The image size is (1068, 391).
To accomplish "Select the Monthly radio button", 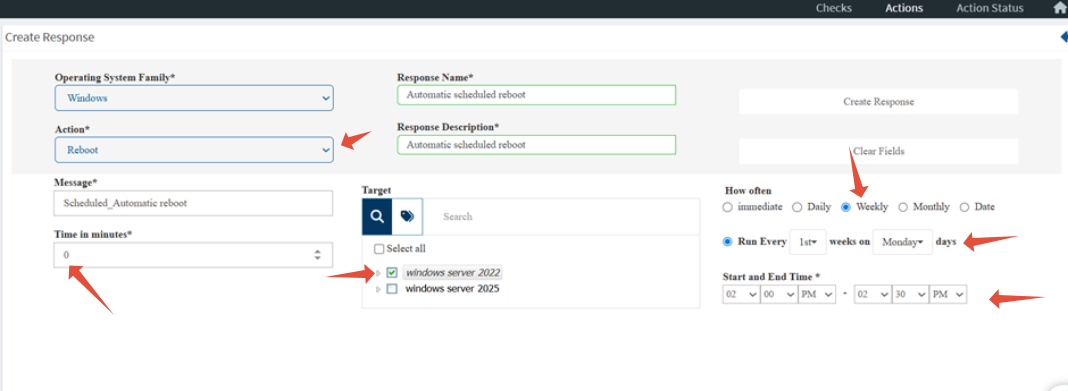I will (x=903, y=206).
